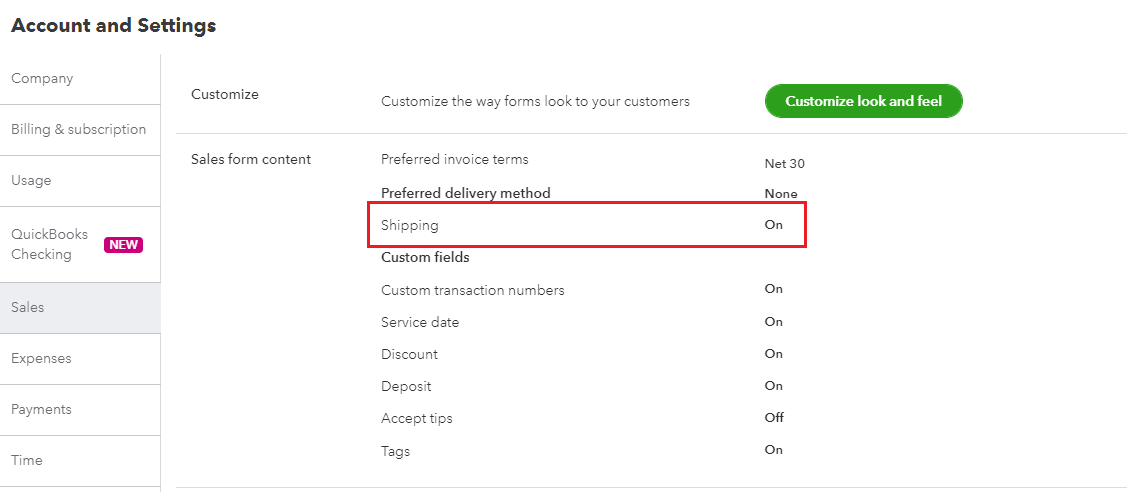The height and width of the screenshot is (492, 1127).
Task: Edit the Discount setting row
Action: (410, 355)
